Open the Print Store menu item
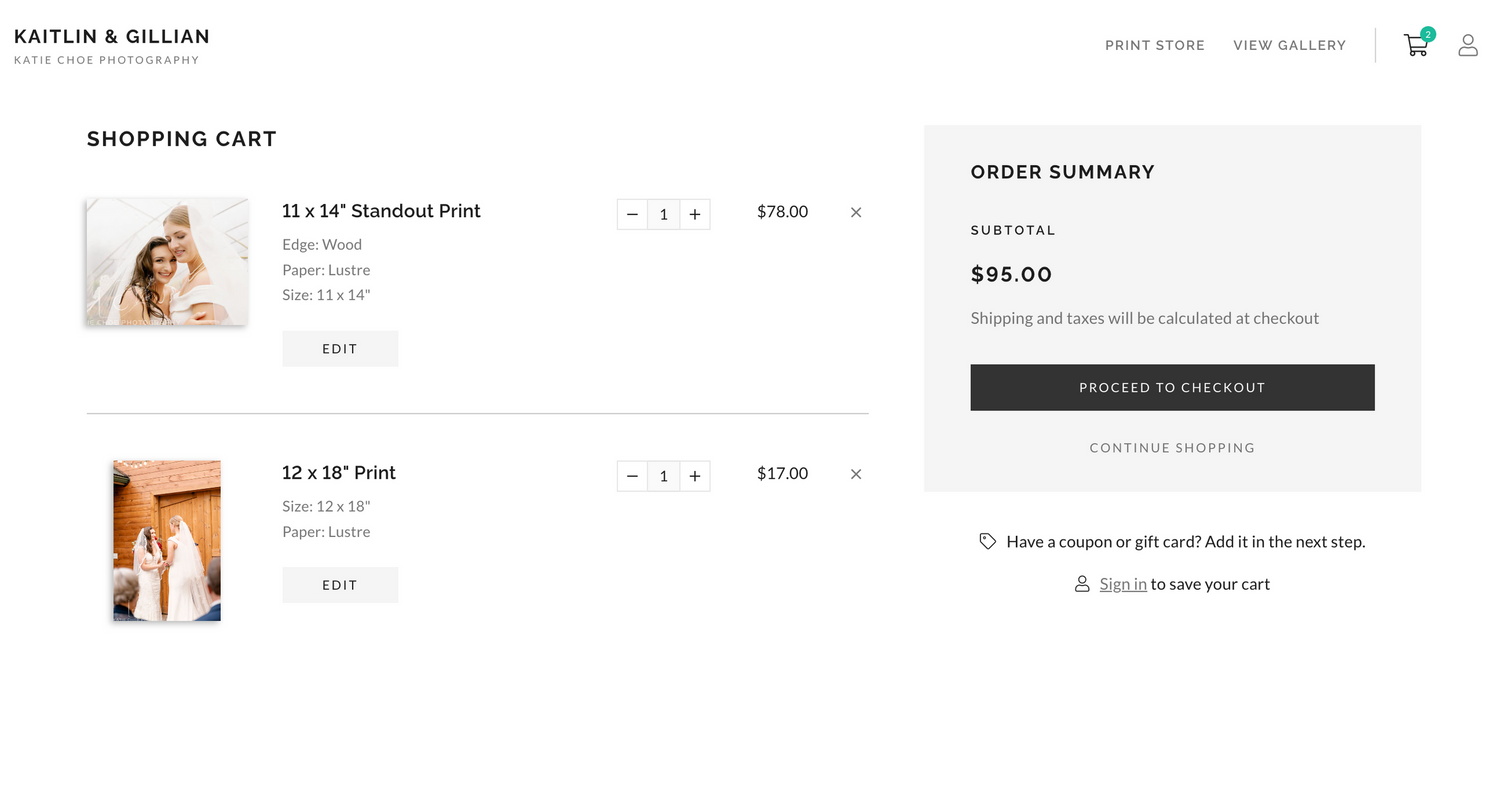 [x=1155, y=45]
